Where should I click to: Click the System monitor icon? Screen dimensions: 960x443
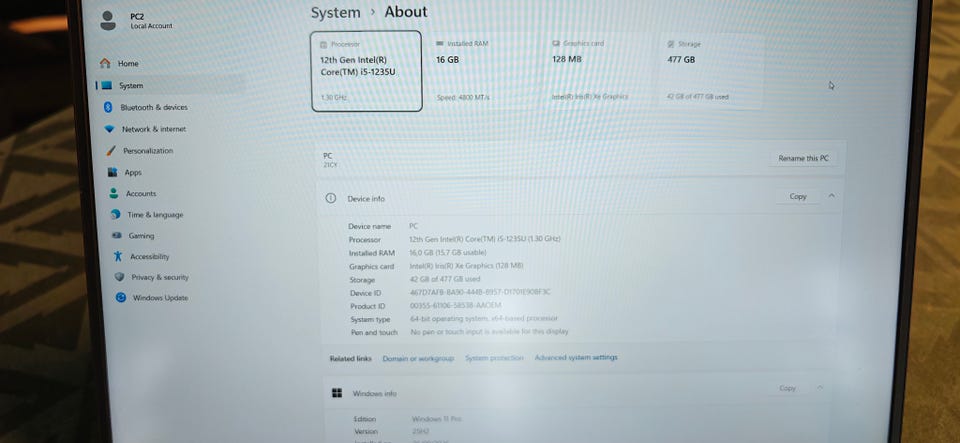point(107,86)
